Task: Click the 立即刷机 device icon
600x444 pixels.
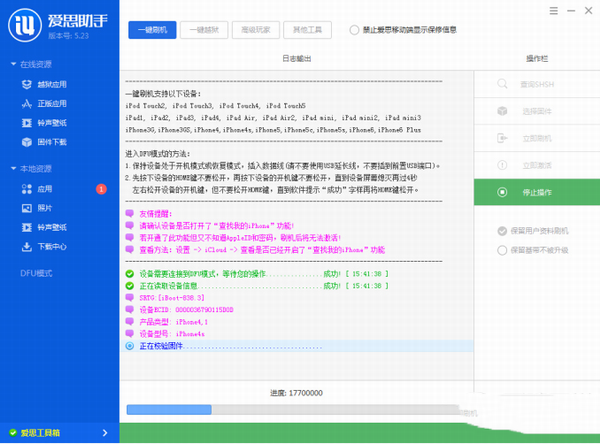Action: tap(502, 138)
